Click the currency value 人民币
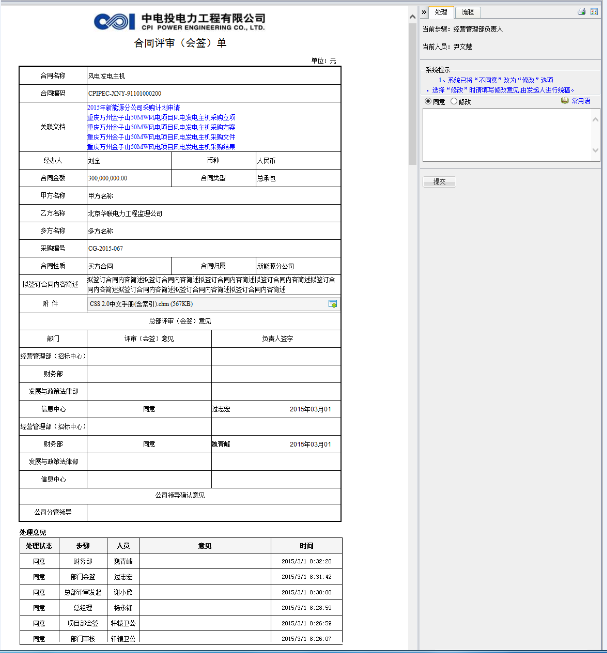The image size is (607, 653). pos(266,161)
